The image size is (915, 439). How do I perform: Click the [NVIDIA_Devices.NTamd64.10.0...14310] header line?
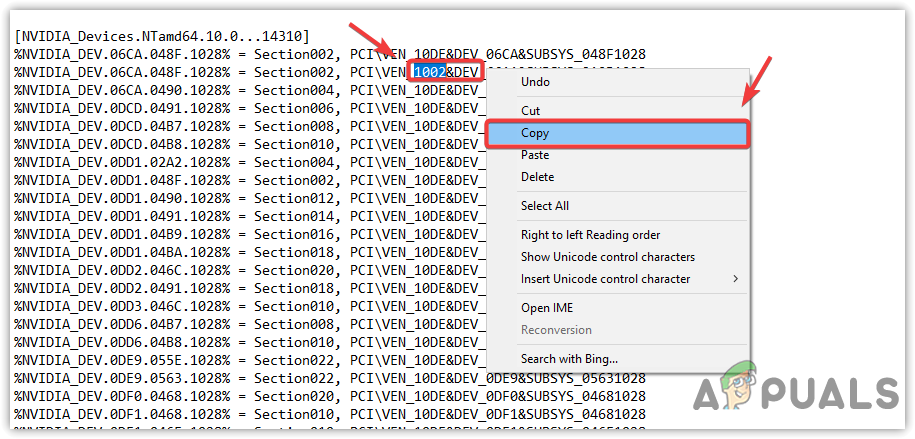[160, 36]
